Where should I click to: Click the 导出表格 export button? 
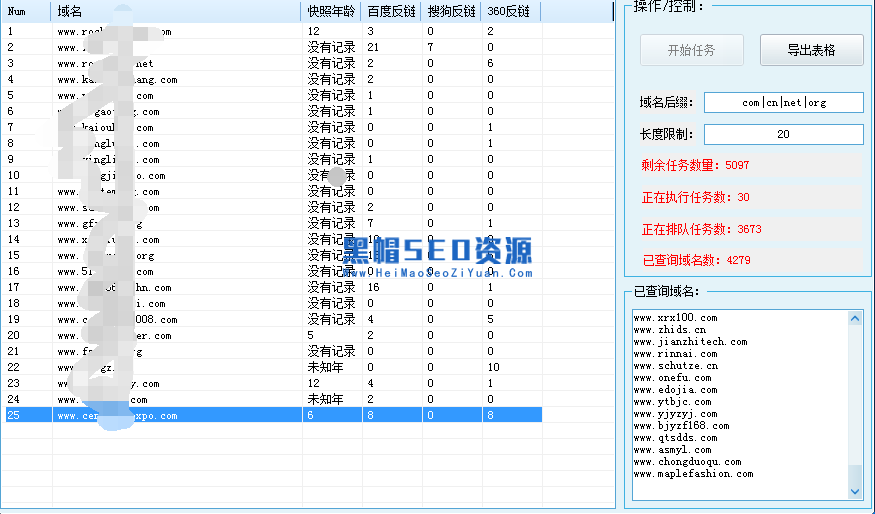click(x=811, y=50)
